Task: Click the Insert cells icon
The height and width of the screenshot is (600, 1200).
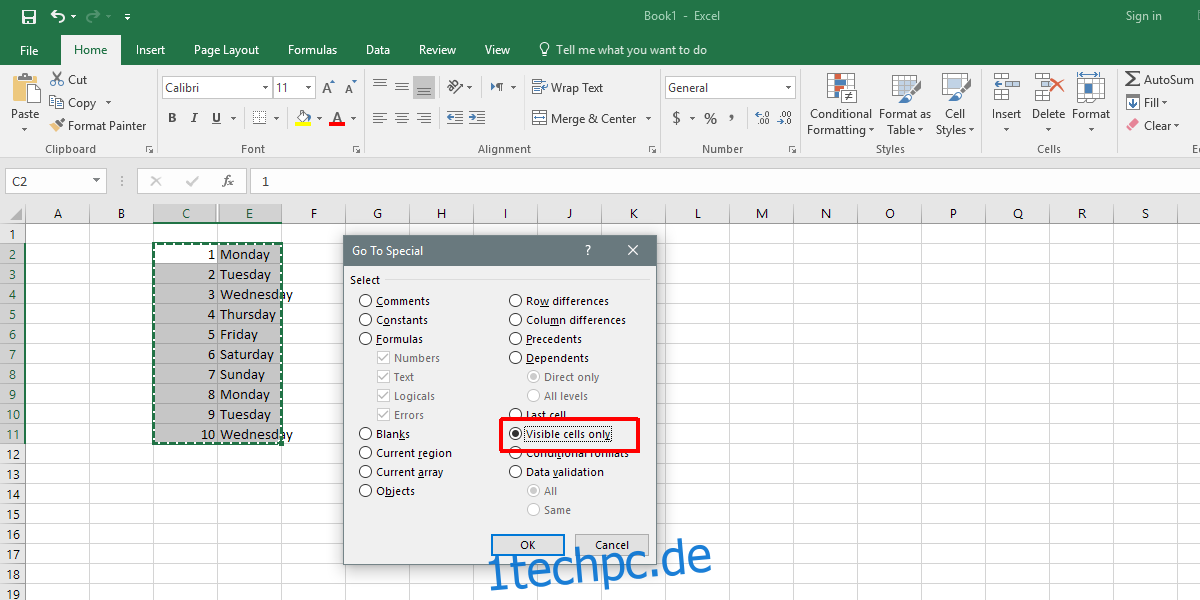Action: (x=1006, y=88)
